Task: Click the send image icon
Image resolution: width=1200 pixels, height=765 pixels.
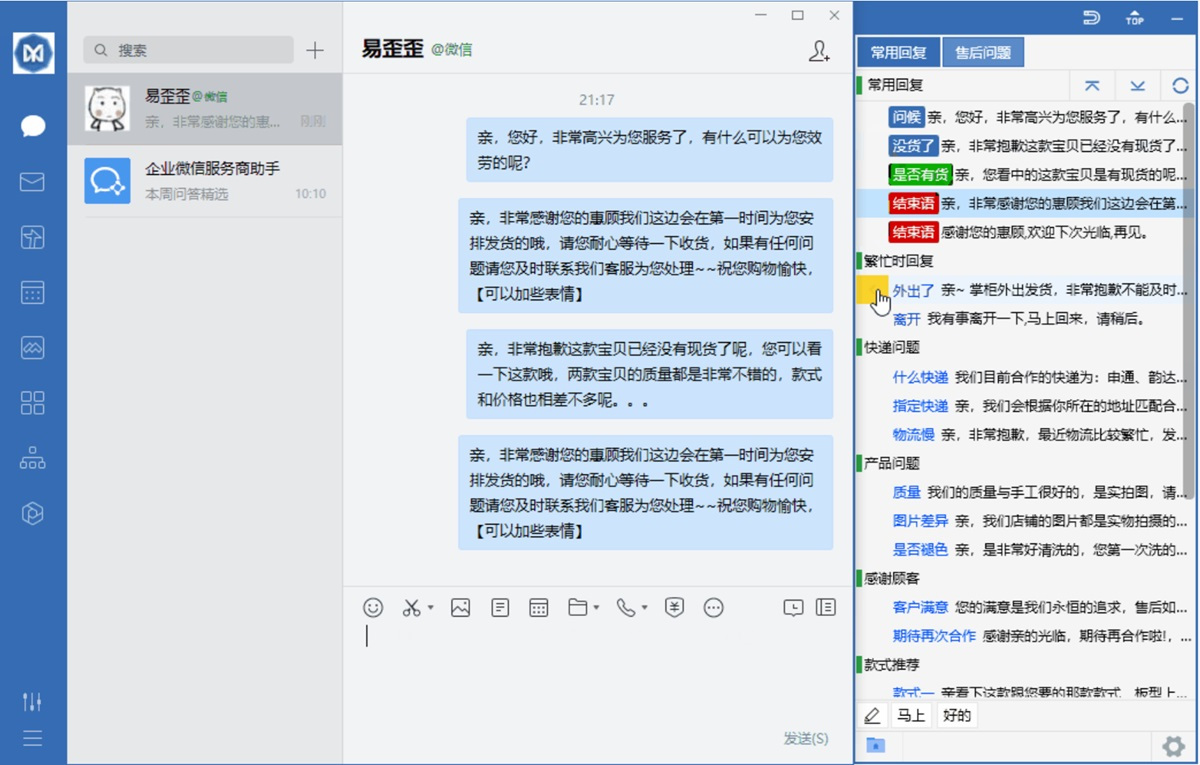Action: (x=460, y=607)
